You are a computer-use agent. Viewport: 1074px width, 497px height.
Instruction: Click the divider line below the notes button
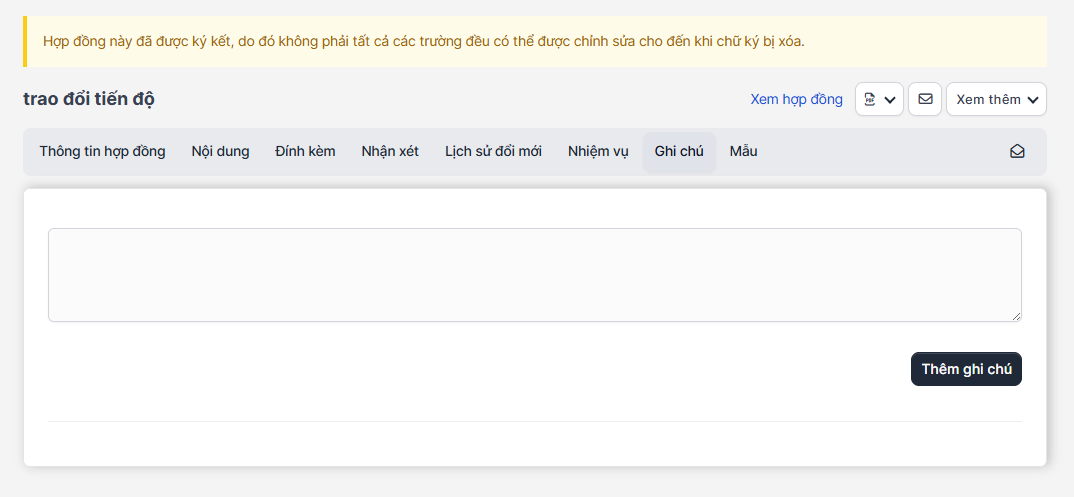[534, 421]
